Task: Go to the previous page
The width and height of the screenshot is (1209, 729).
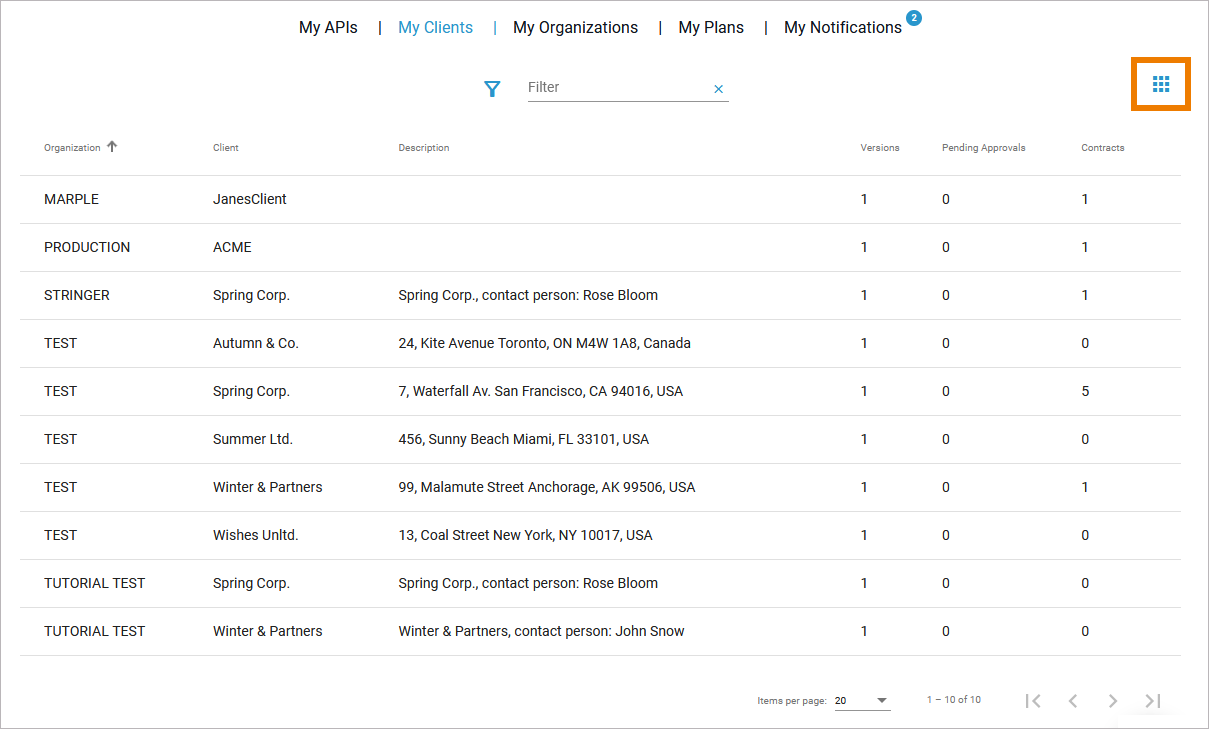Action: 1073,701
